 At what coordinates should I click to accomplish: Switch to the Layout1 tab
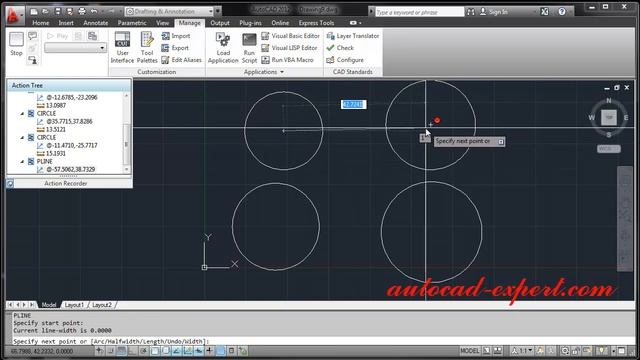point(74,305)
